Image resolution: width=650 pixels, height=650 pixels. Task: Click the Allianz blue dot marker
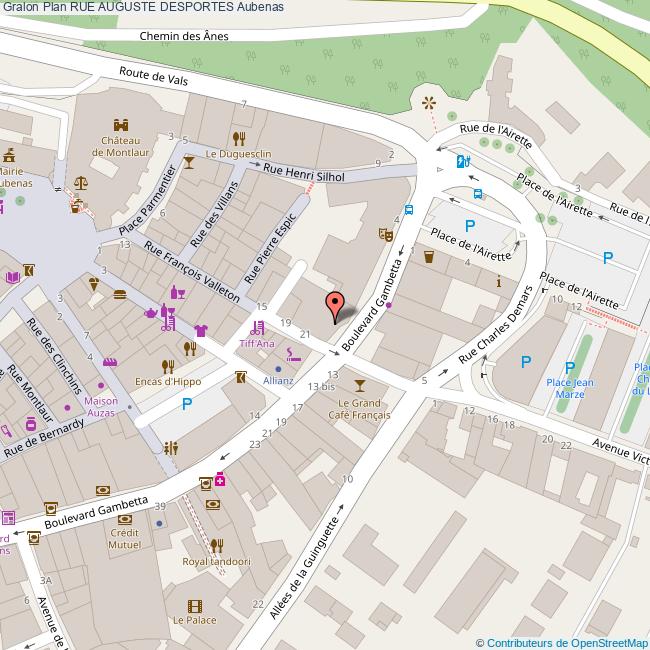tap(278, 369)
